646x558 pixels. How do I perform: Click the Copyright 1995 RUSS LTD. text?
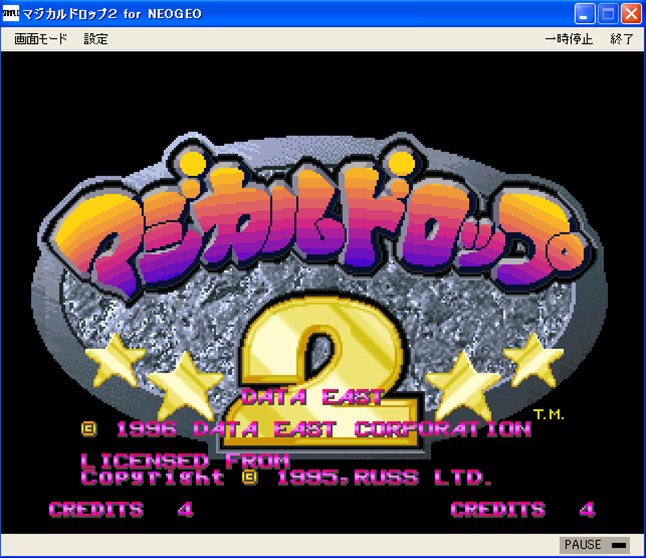[286, 478]
